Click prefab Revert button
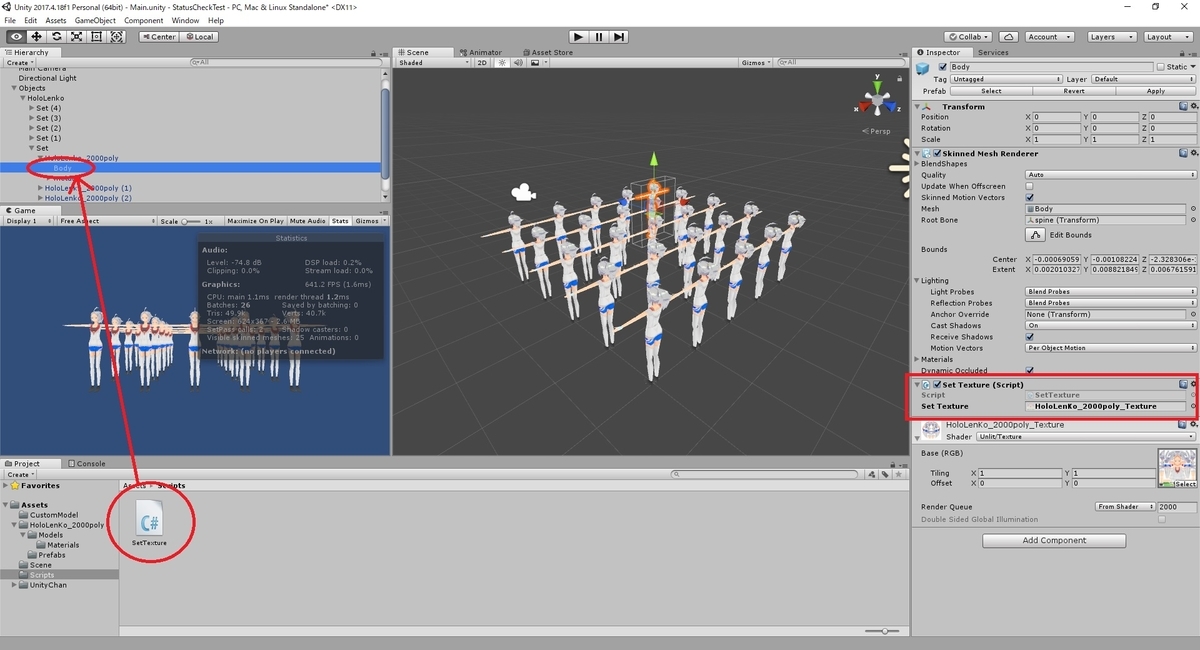1200x650 pixels. [x=1074, y=90]
